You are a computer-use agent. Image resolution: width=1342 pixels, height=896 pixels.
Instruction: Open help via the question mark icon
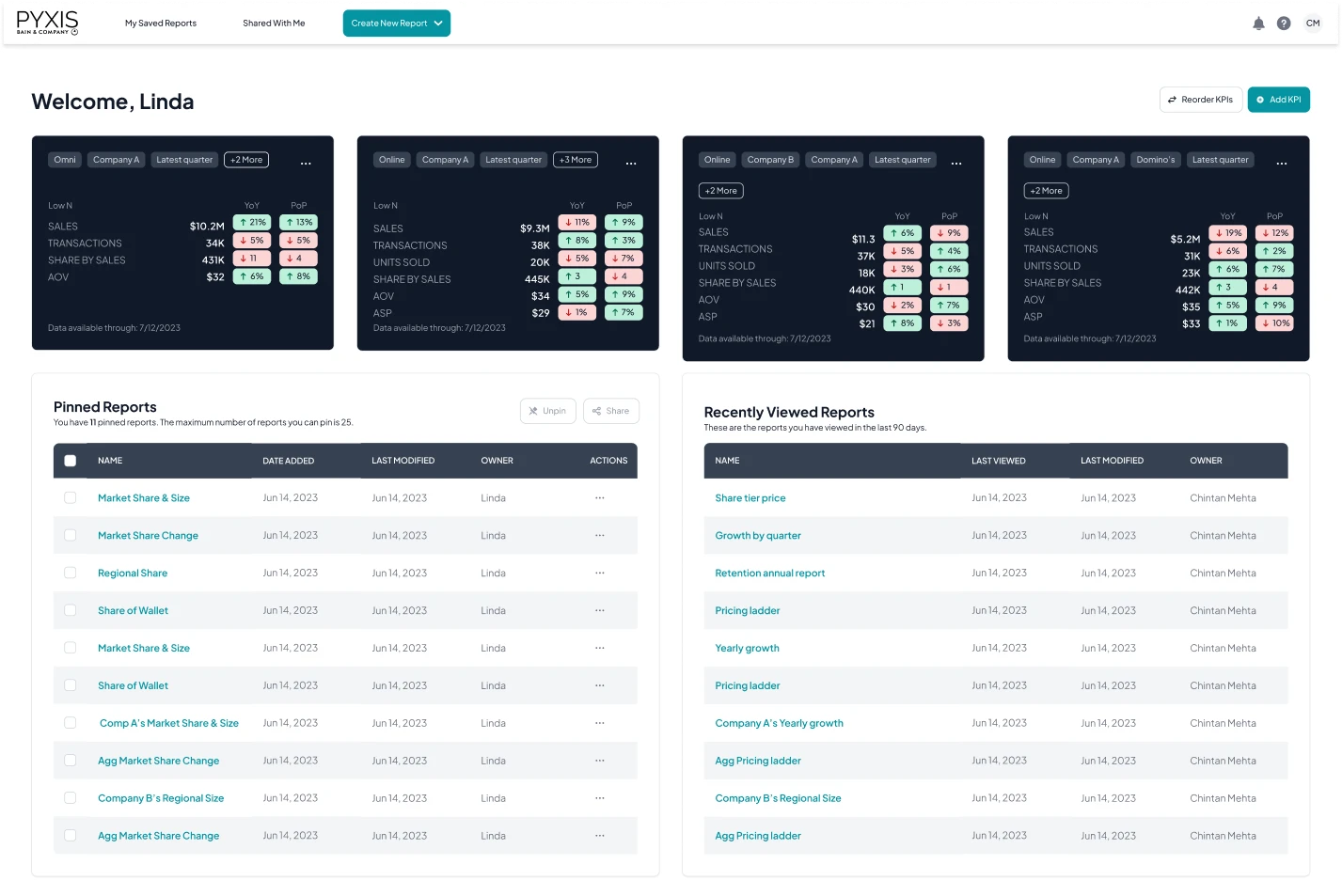click(x=1284, y=23)
